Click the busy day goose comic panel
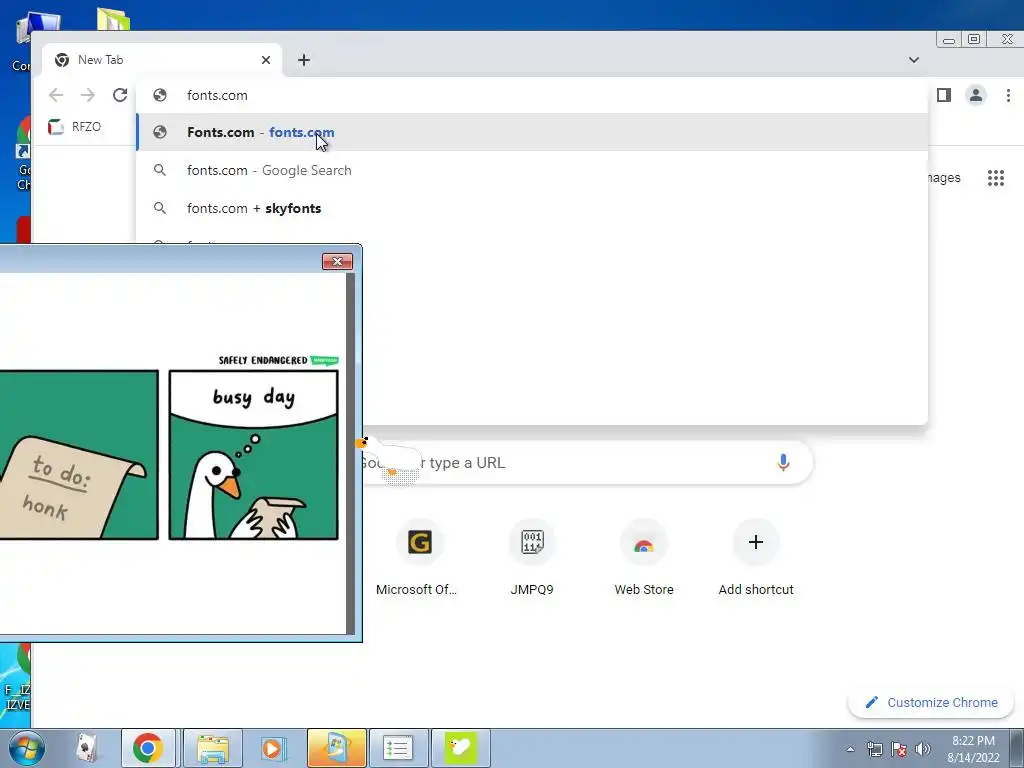This screenshot has height=768, width=1024. coord(253,455)
